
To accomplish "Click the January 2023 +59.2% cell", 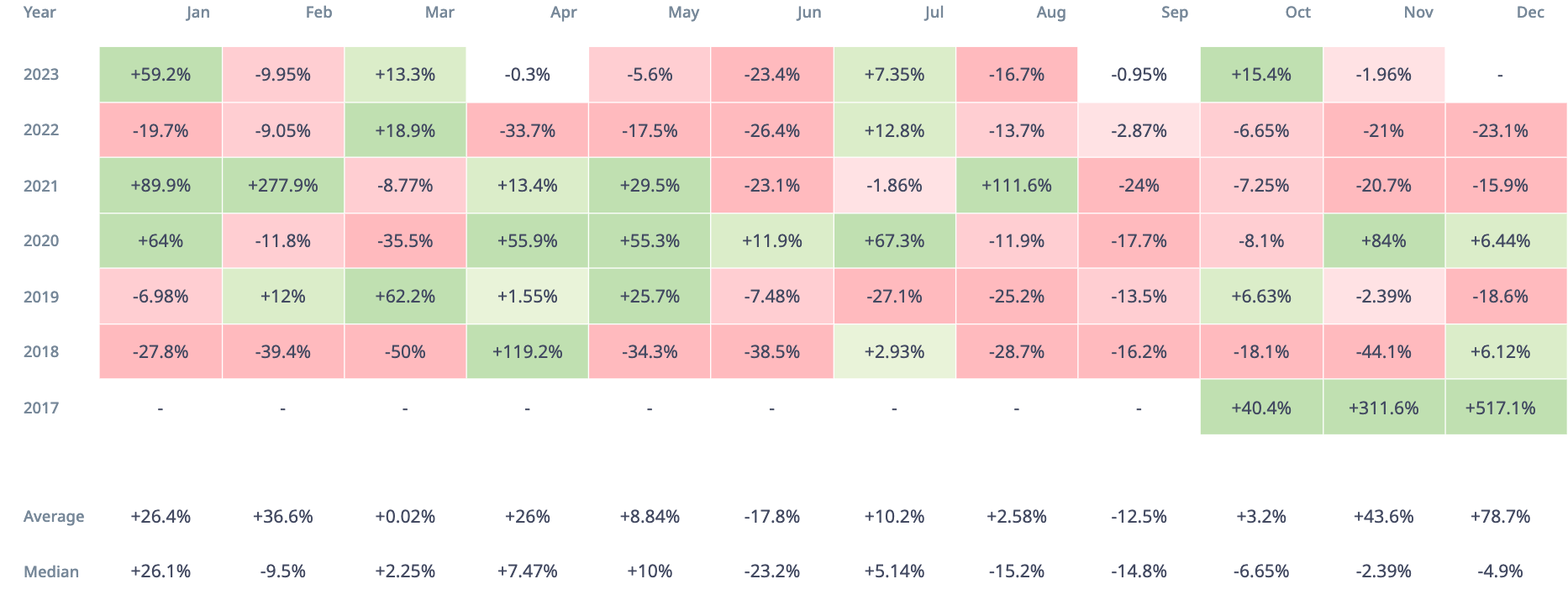I will (160, 75).
